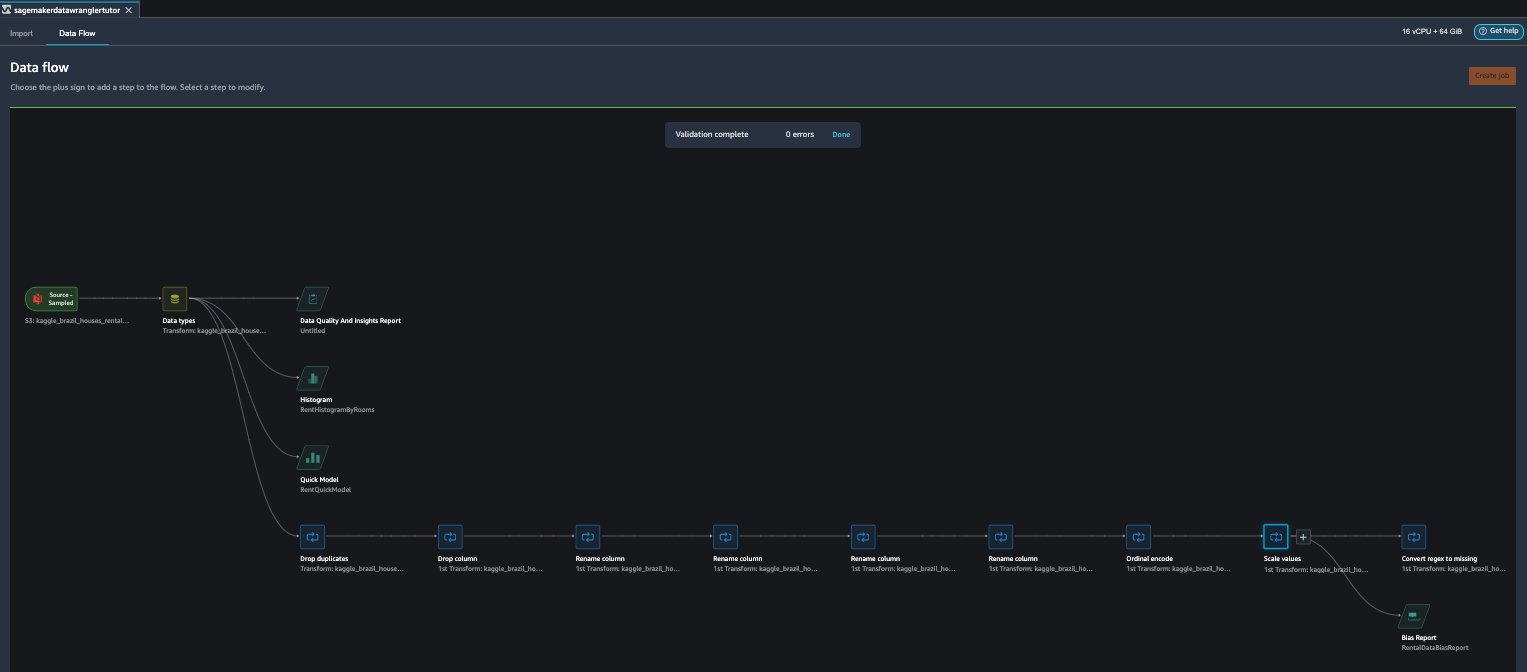Select the Drop duplicates transform node
This screenshot has height=672, width=1527.
[x=313, y=537]
